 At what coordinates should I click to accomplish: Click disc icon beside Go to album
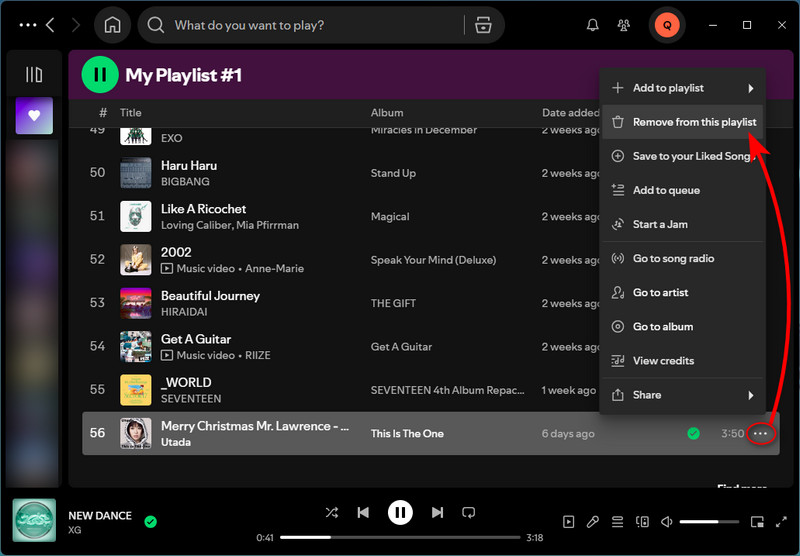pyautogui.click(x=618, y=327)
